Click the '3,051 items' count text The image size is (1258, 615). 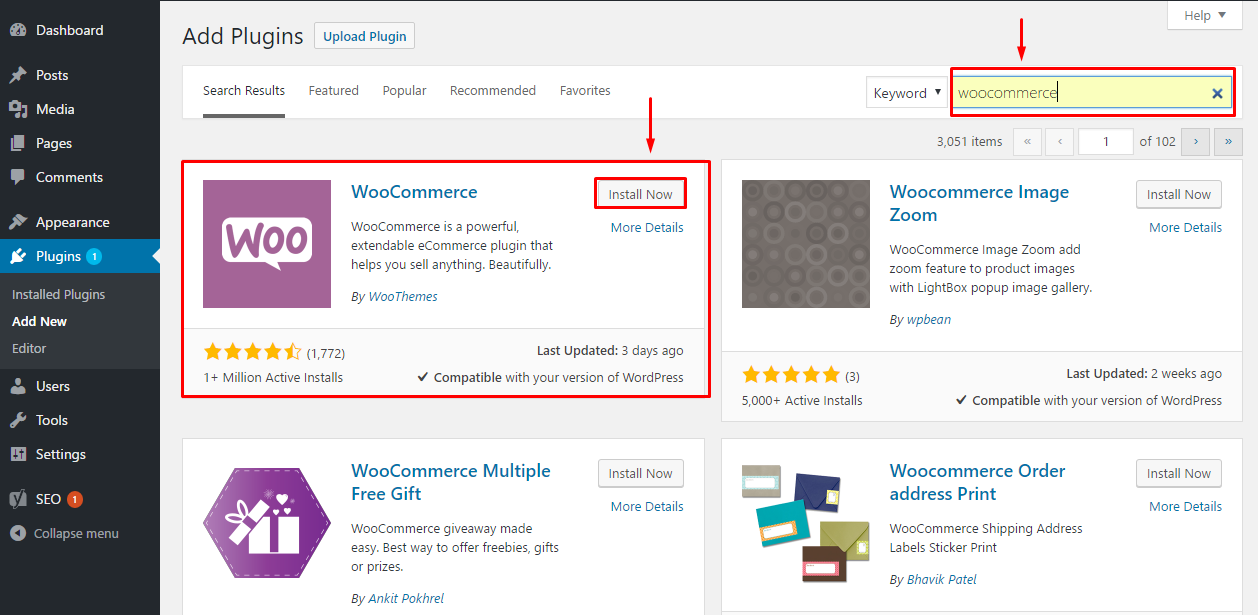tap(969, 142)
